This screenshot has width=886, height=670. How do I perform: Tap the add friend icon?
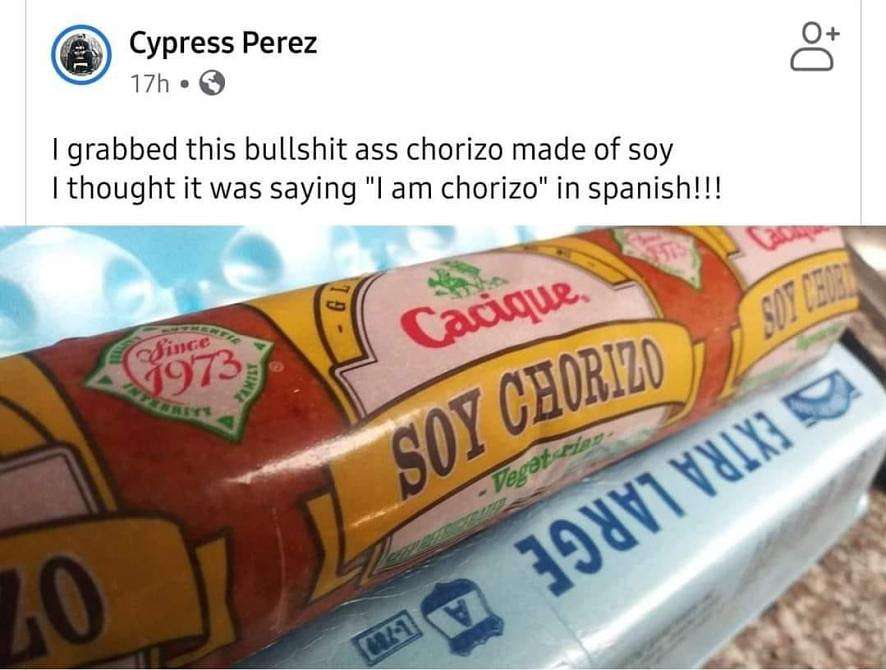815,47
